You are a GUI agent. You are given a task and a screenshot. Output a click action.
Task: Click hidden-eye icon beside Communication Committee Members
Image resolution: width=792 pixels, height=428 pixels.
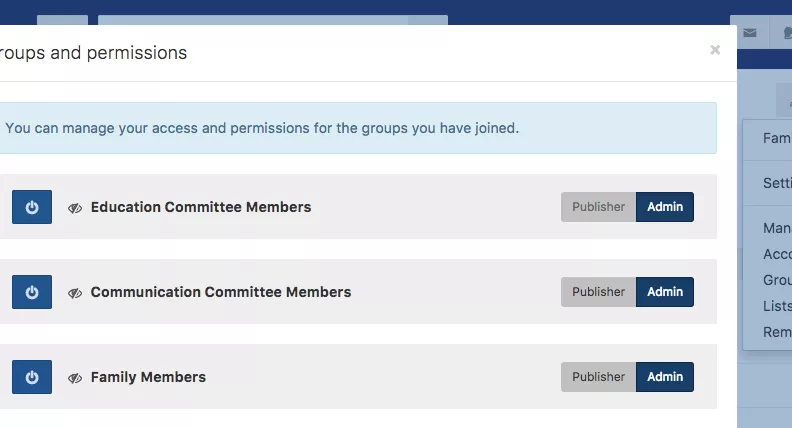[75, 293]
